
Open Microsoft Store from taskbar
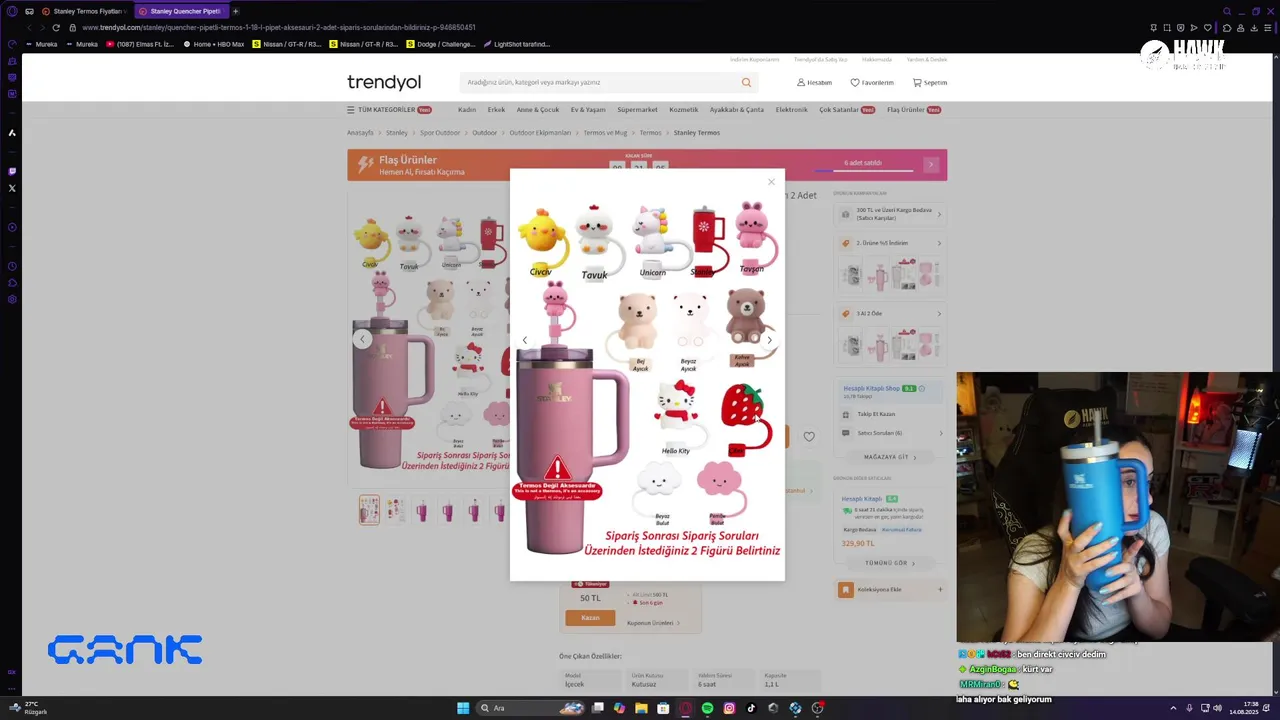(x=663, y=708)
